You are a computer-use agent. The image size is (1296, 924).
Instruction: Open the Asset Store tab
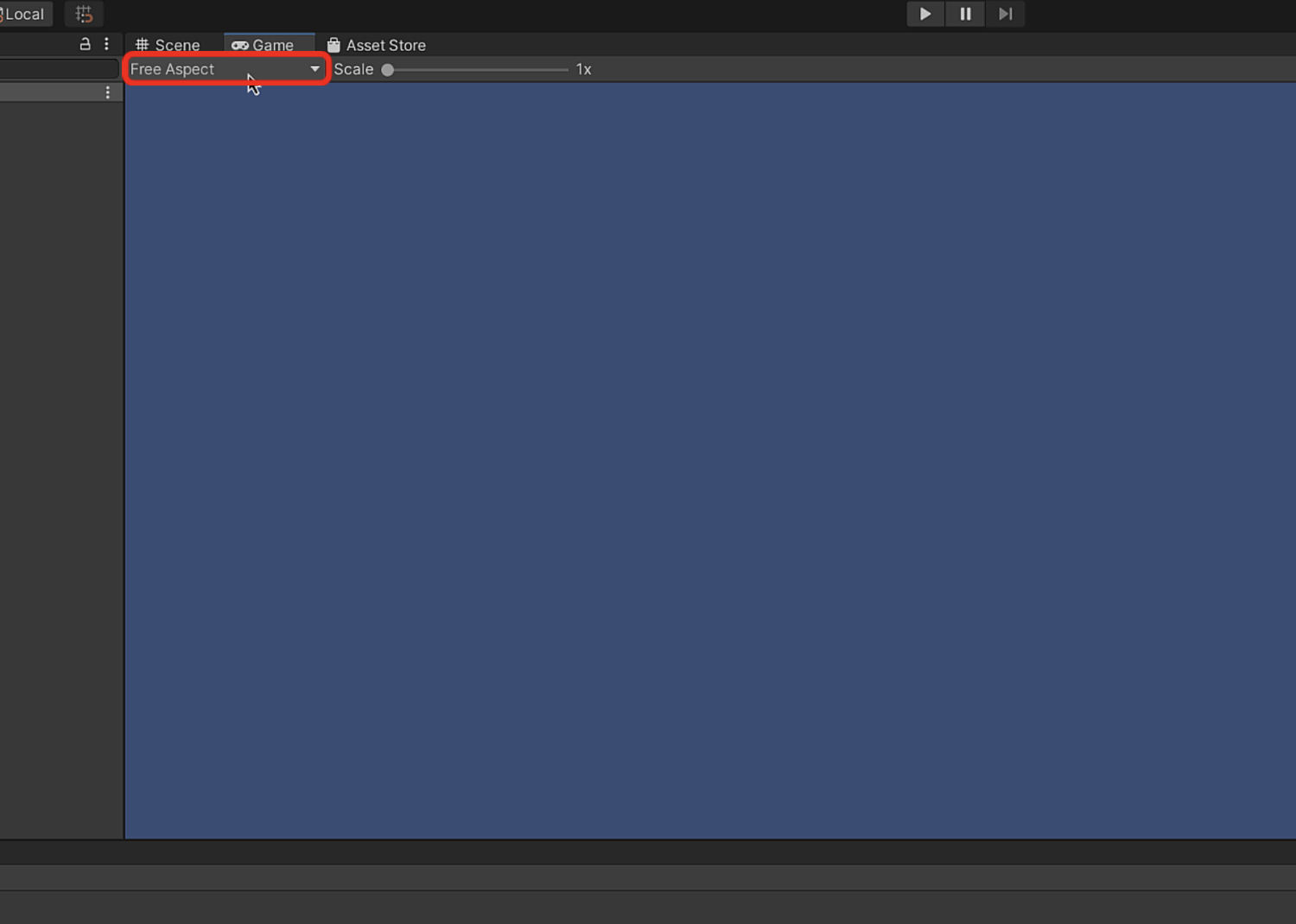(377, 45)
